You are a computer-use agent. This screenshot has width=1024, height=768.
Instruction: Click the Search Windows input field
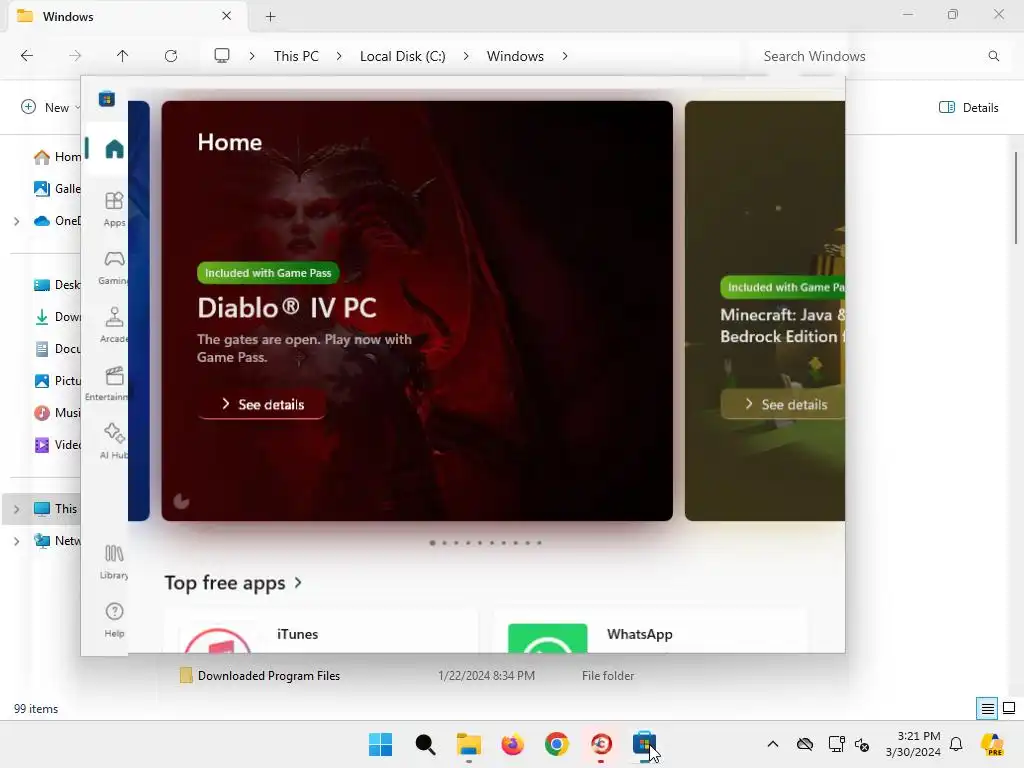coord(869,56)
